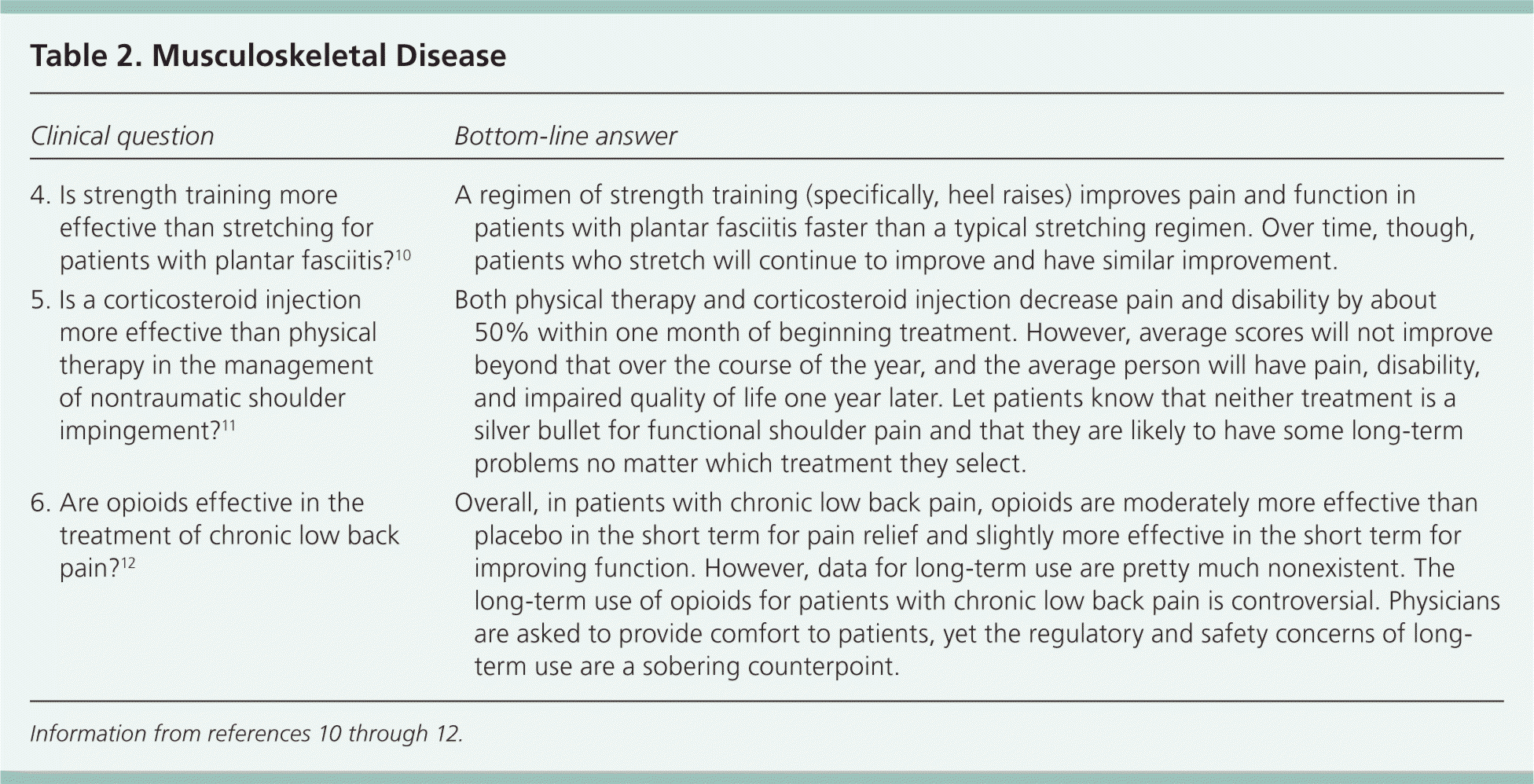Screen dimensions: 1534x784
Task: Click "Is strength training more" question line
Action: 198,195
